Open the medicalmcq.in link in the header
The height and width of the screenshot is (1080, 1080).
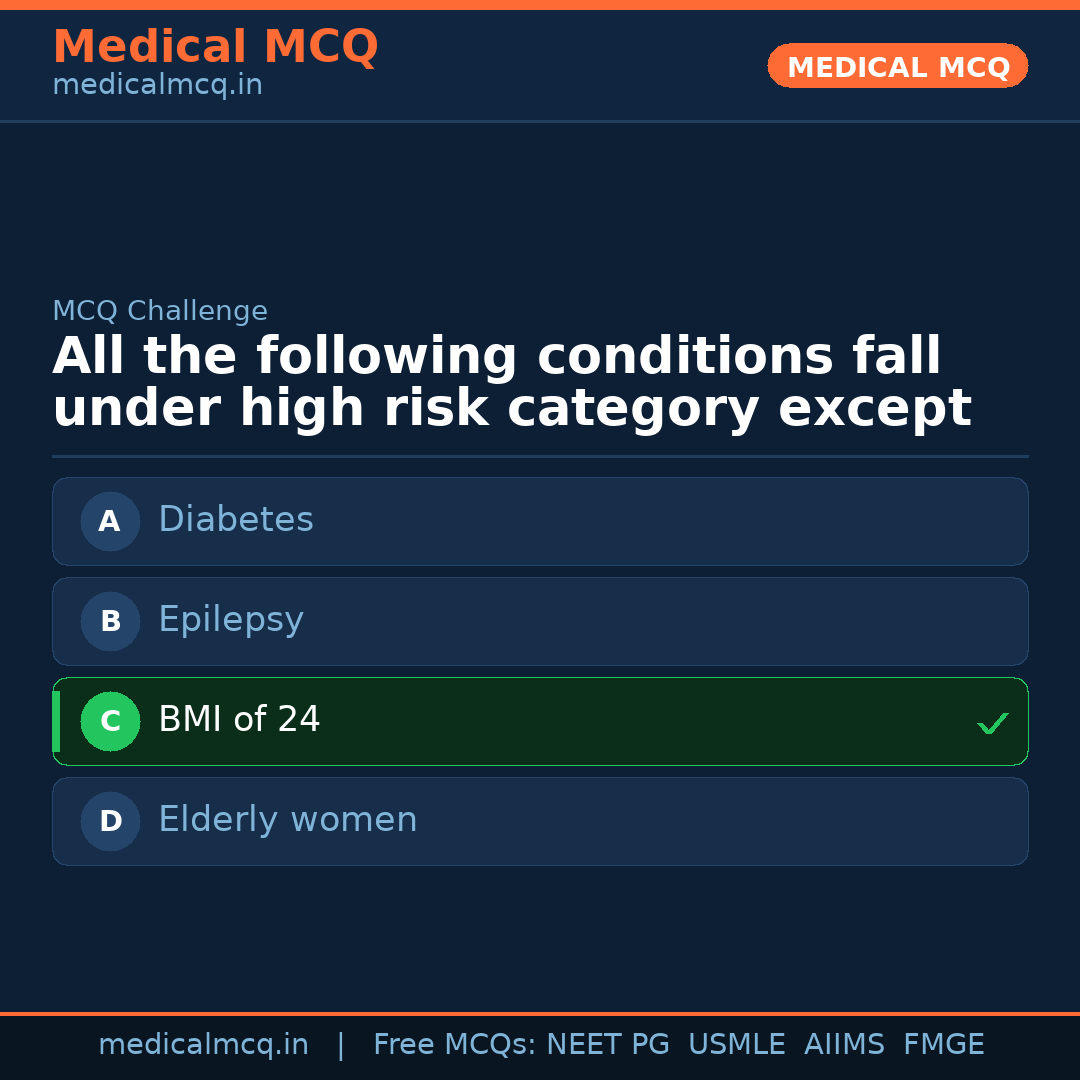pos(157,84)
